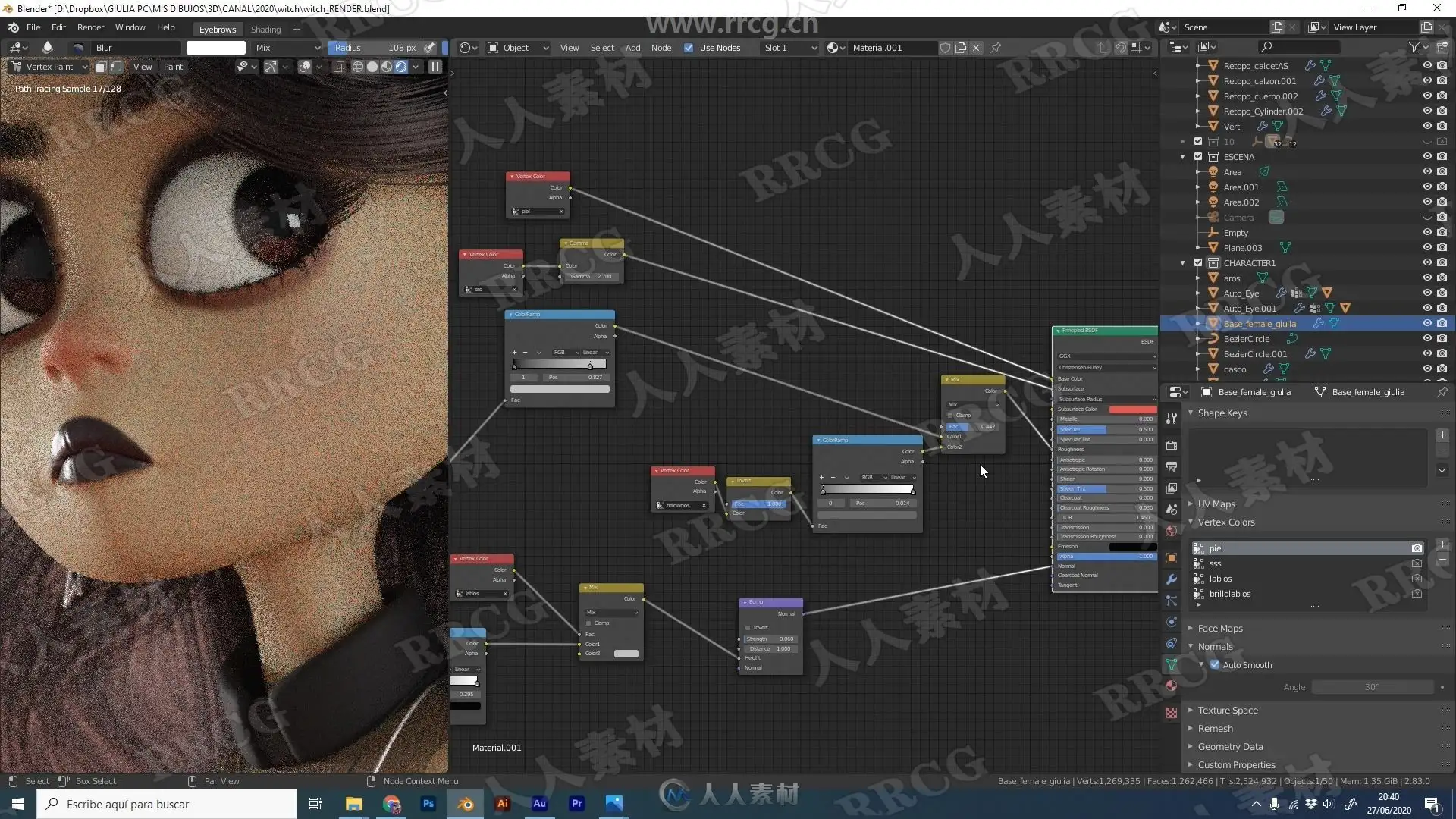The width and height of the screenshot is (1456, 819).
Task: Open the World properties tab
Action: click(1172, 531)
